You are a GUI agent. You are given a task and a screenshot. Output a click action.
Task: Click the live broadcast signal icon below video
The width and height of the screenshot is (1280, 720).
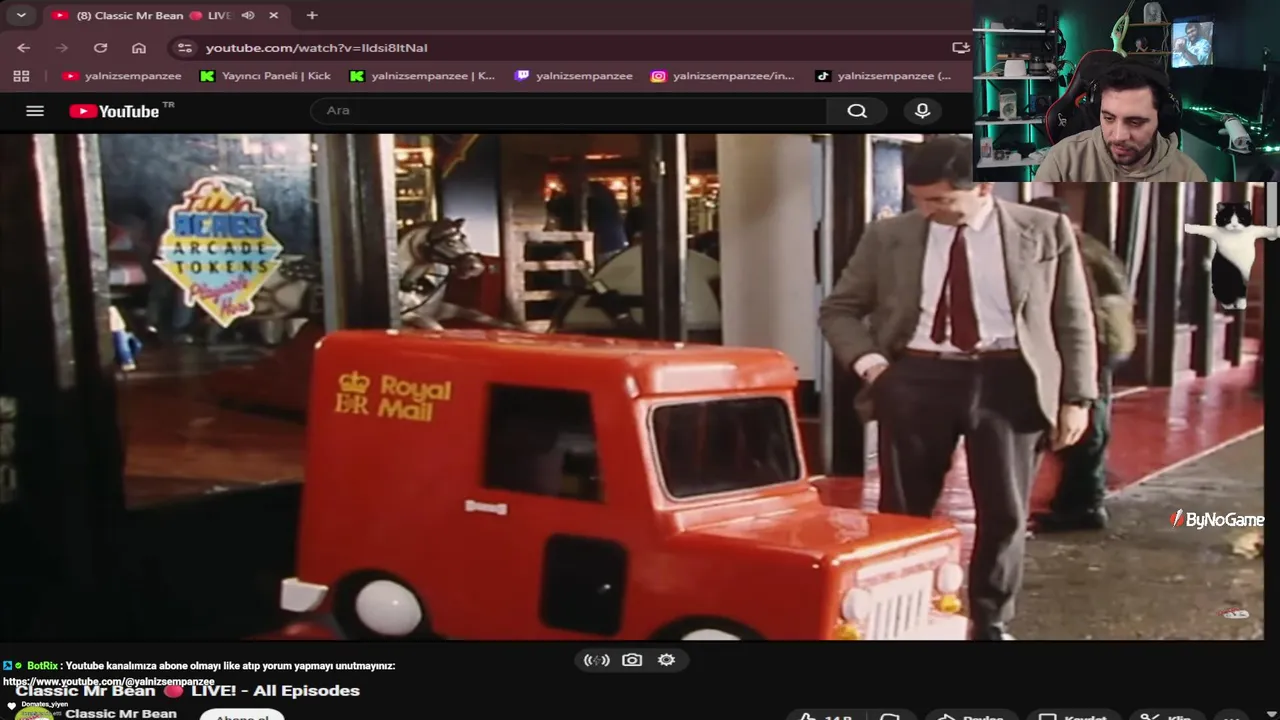(597, 660)
